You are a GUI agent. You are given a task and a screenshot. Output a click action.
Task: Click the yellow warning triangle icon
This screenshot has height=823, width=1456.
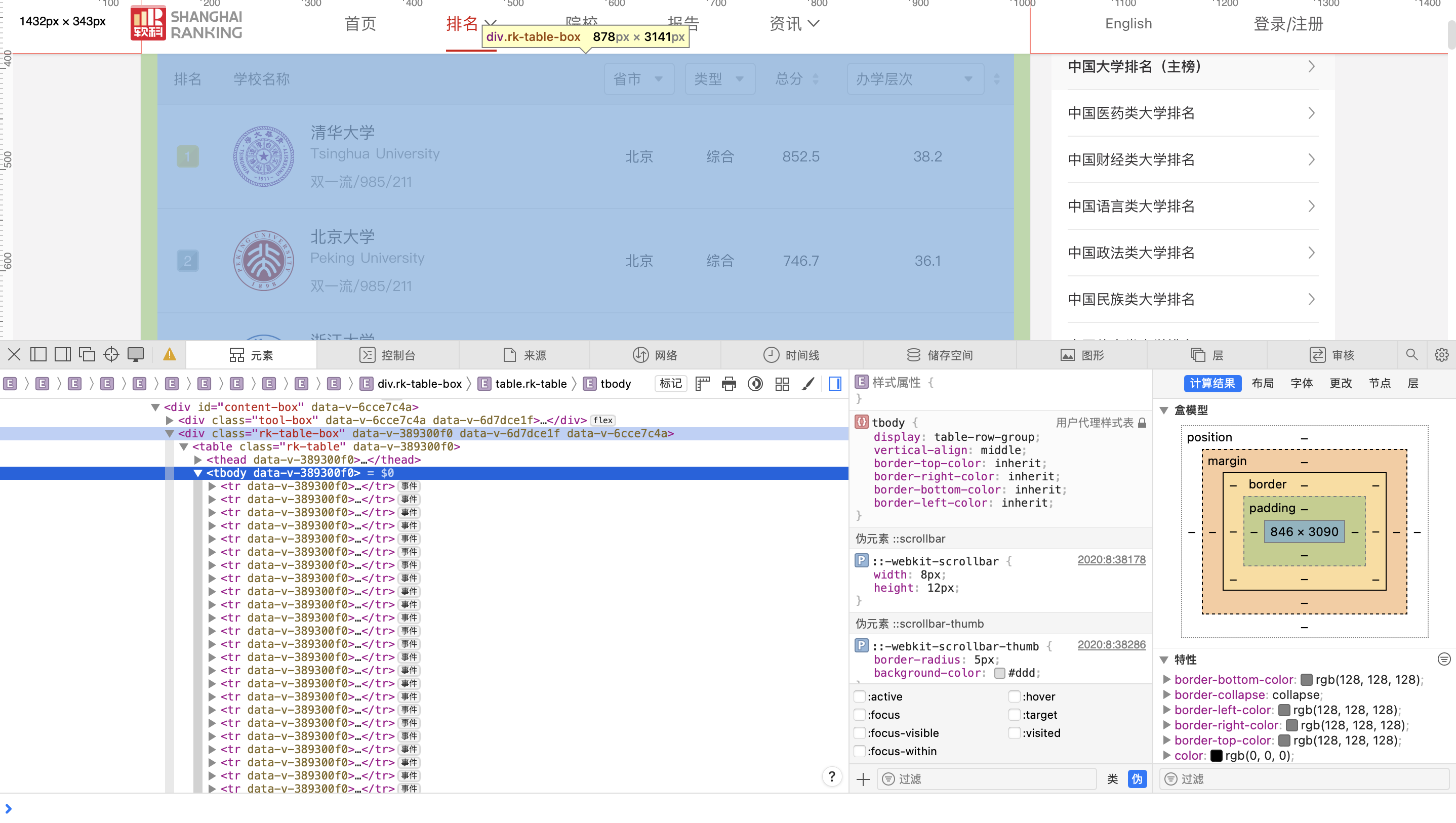point(169,354)
